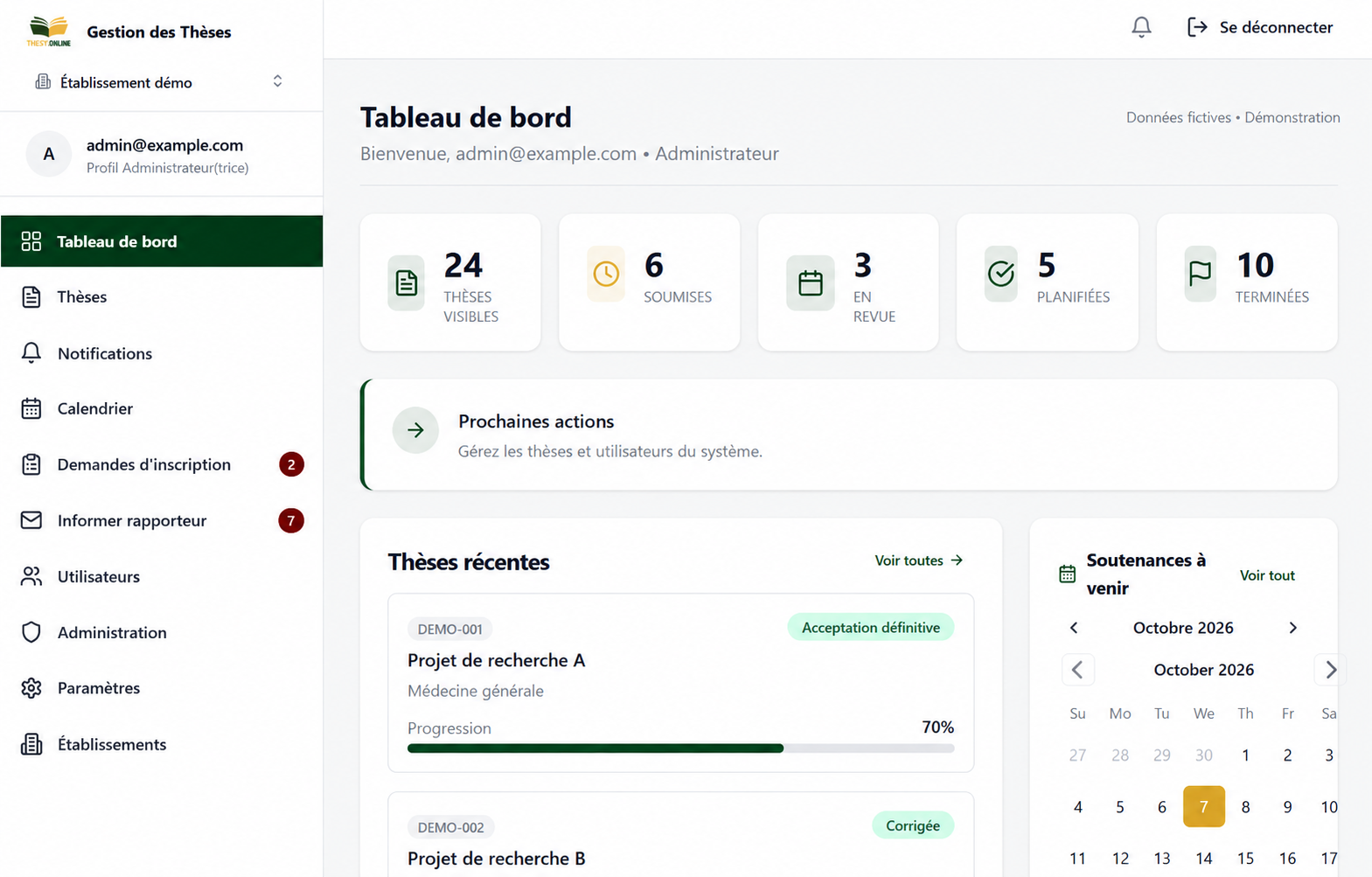The height and width of the screenshot is (877, 1372).
Task: Click the clock icon on Soumises card
Action: tap(606, 274)
